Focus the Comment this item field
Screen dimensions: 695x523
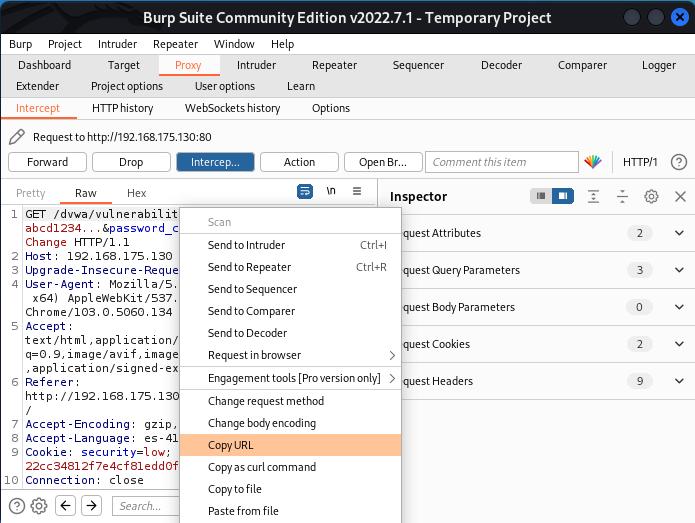tap(502, 162)
